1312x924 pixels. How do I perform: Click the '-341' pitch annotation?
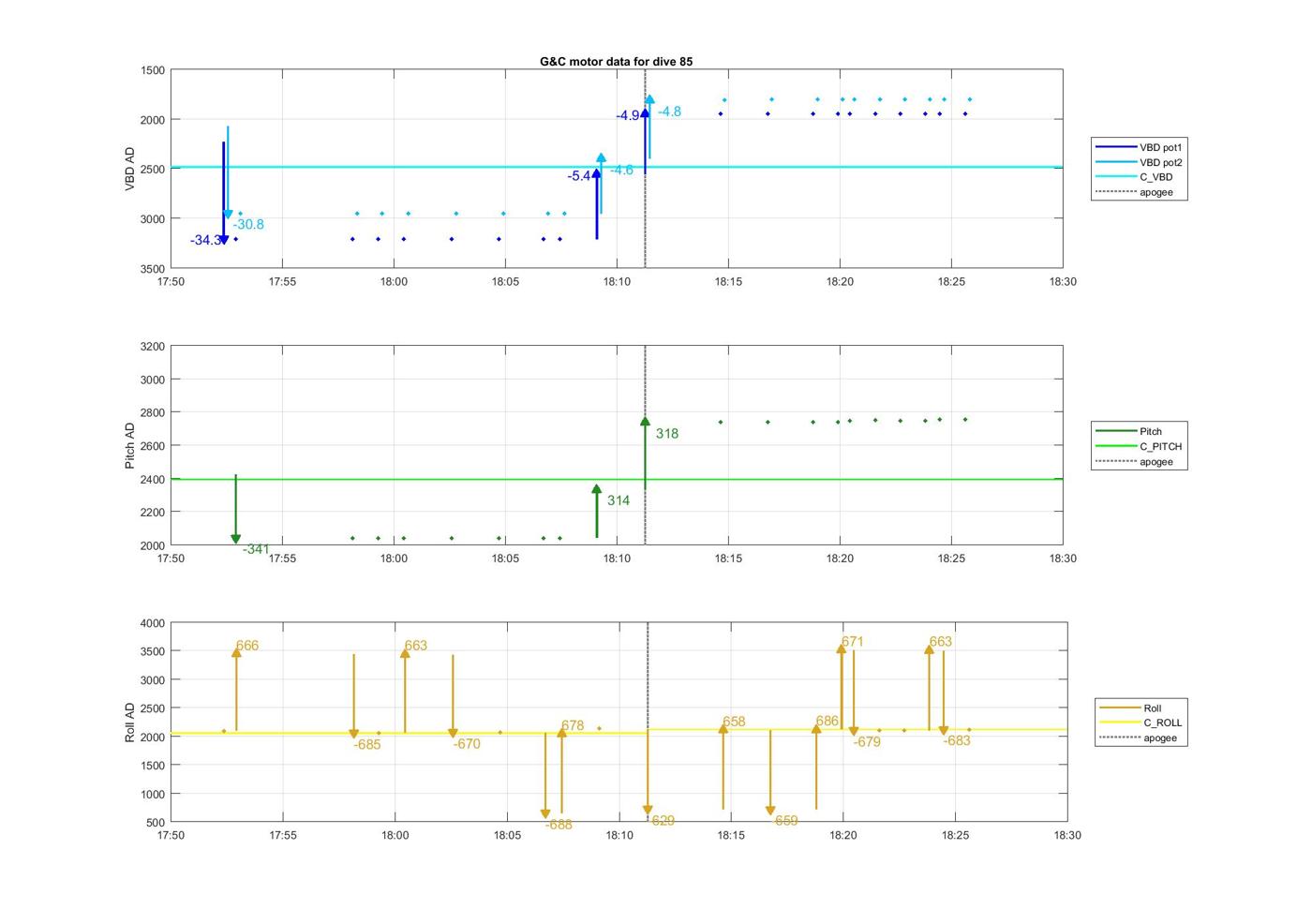(x=256, y=550)
